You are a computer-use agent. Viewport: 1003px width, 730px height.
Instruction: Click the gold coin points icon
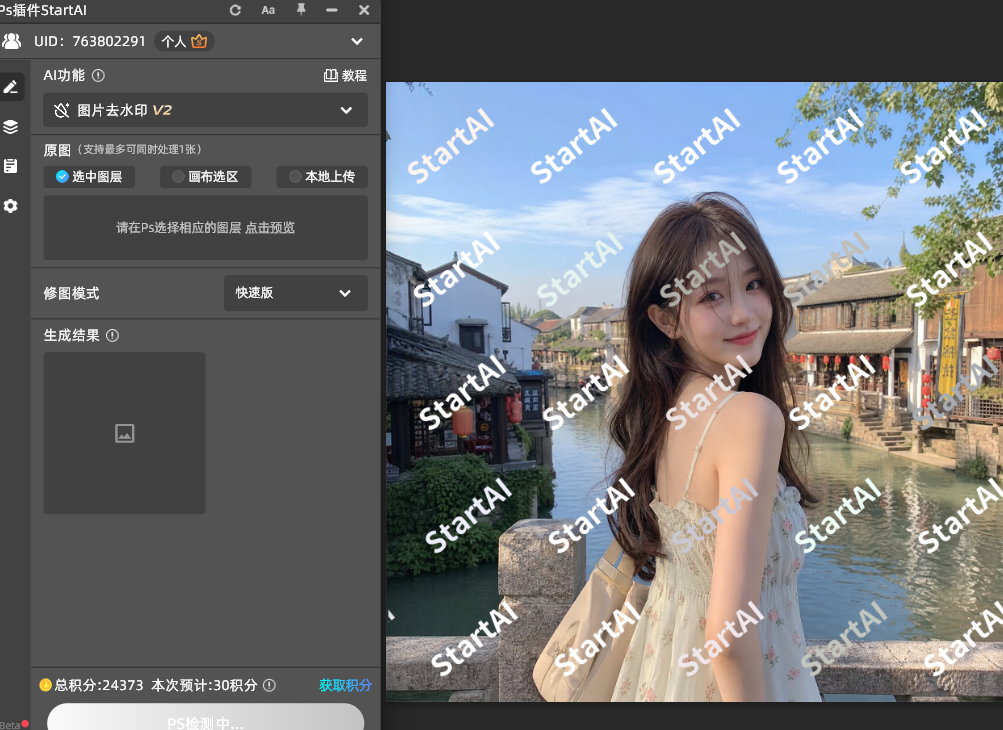click(x=45, y=685)
